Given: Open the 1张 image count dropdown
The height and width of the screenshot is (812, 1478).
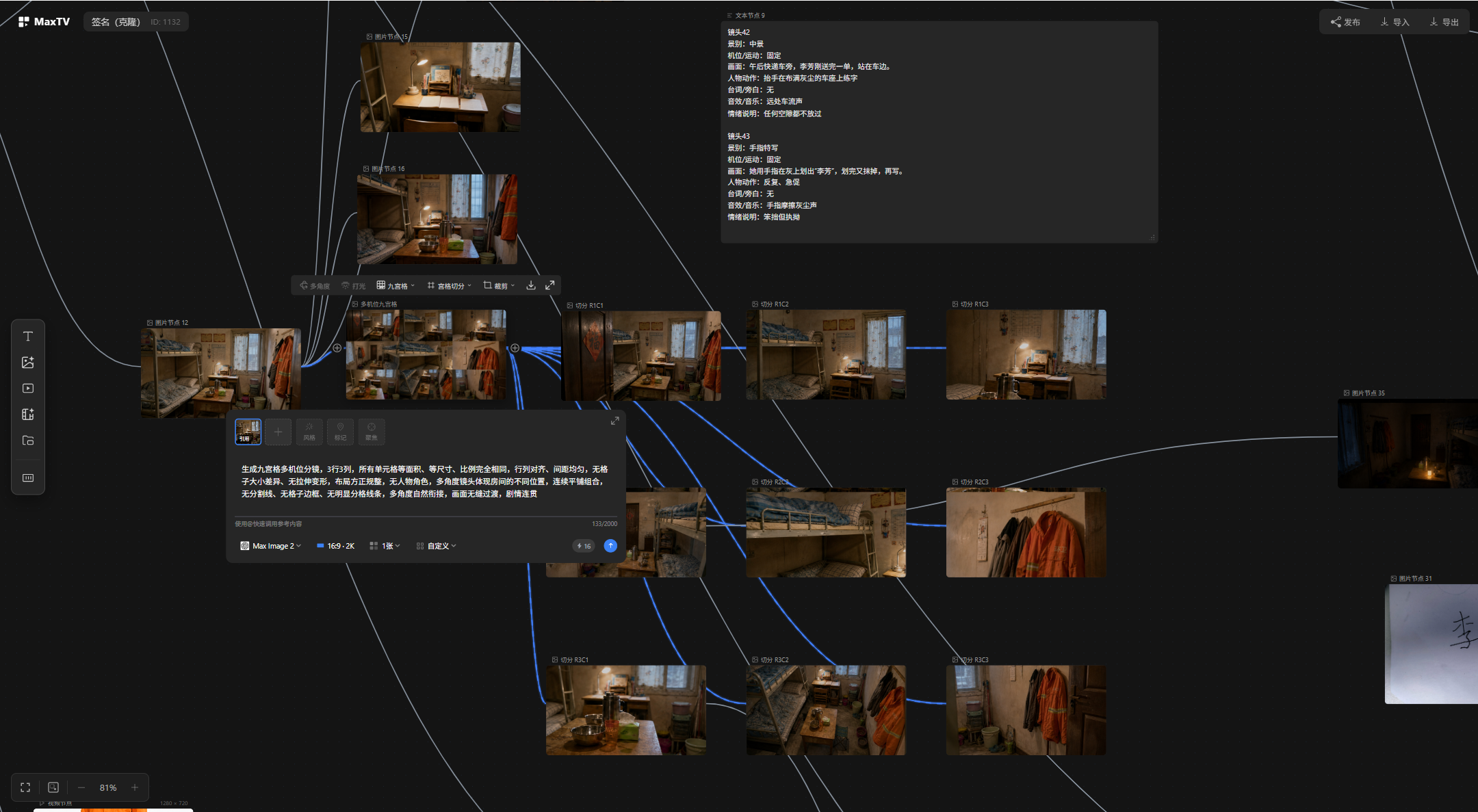Looking at the screenshot, I should point(385,546).
